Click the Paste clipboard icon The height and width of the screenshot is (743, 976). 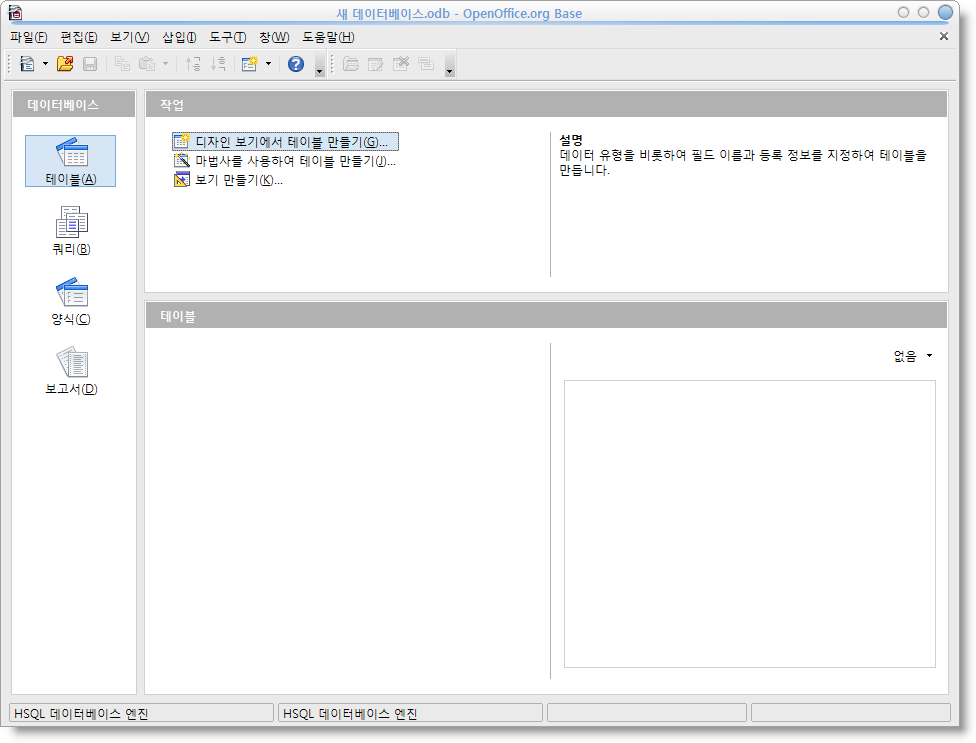[x=147, y=63]
